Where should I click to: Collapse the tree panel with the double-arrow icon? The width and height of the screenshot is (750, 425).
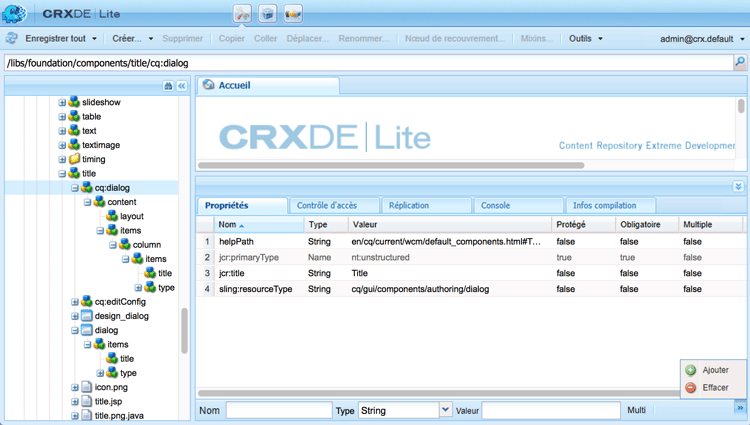[x=182, y=86]
